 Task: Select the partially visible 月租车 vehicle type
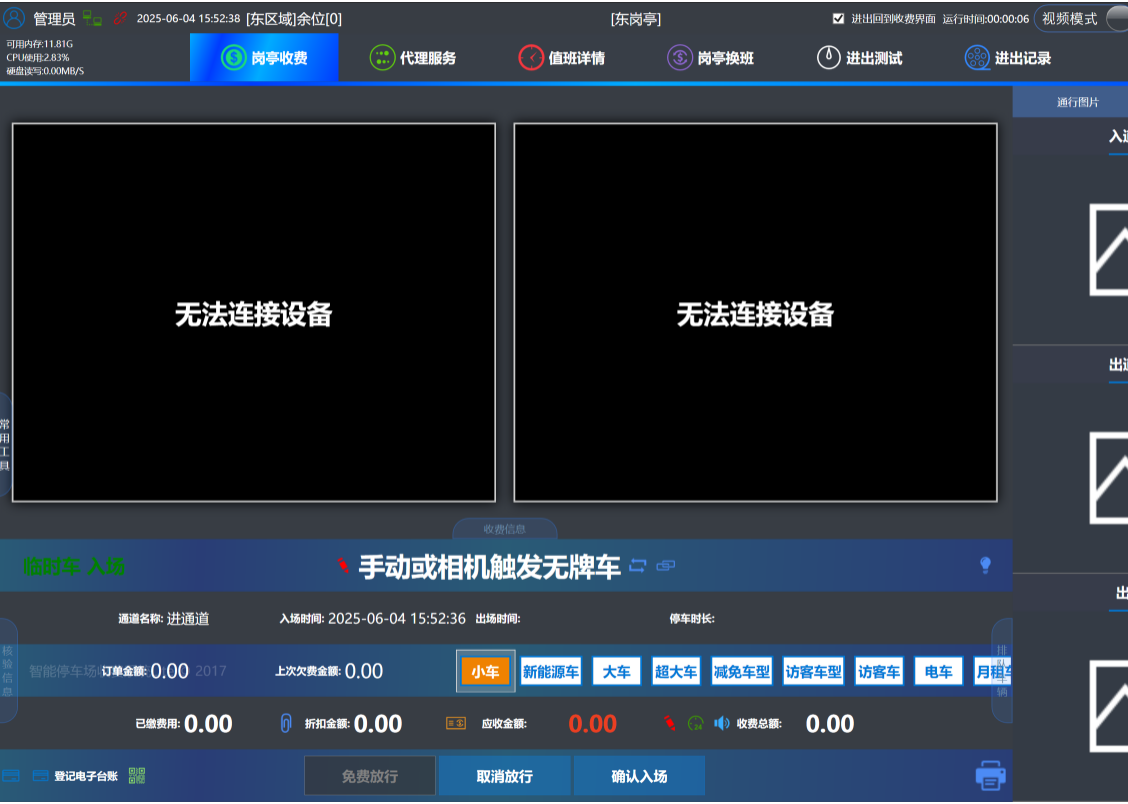[x=993, y=672]
